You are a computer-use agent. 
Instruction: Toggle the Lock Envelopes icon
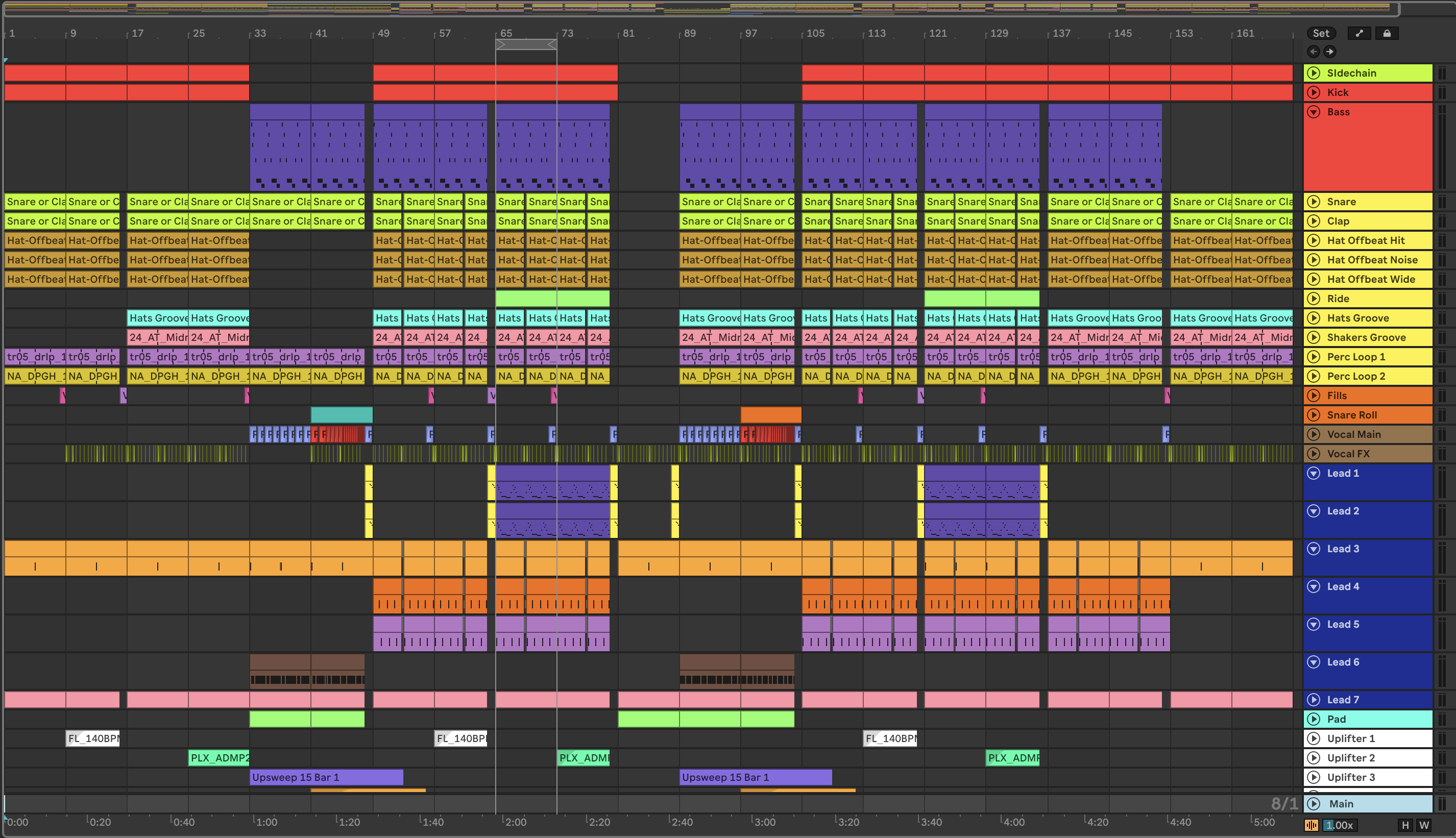pos(1387,33)
